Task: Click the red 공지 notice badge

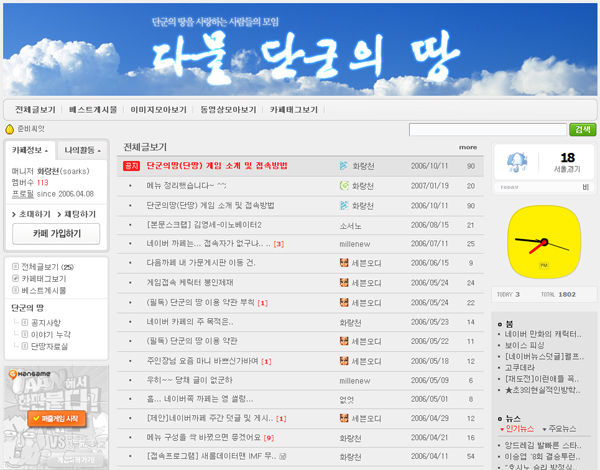Action: [131, 166]
